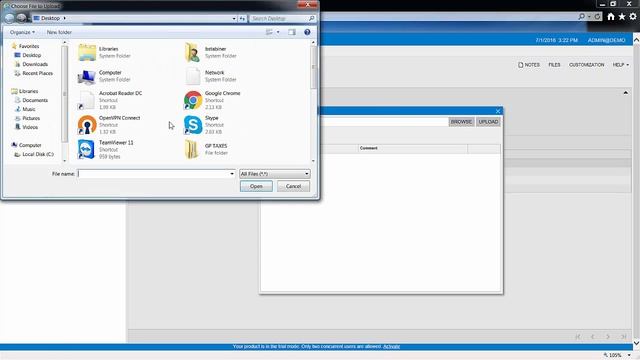Expand the Desktop path breadcrumb arrow

tap(64, 18)
